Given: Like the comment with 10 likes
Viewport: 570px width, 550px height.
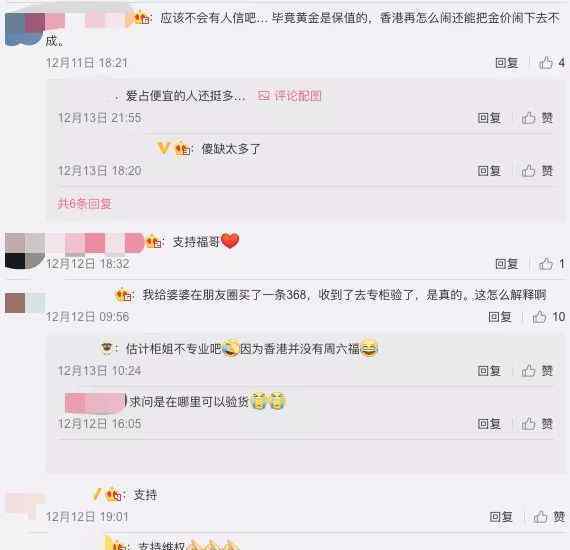Looking at the screenshot, I should [x=549, y=317].
